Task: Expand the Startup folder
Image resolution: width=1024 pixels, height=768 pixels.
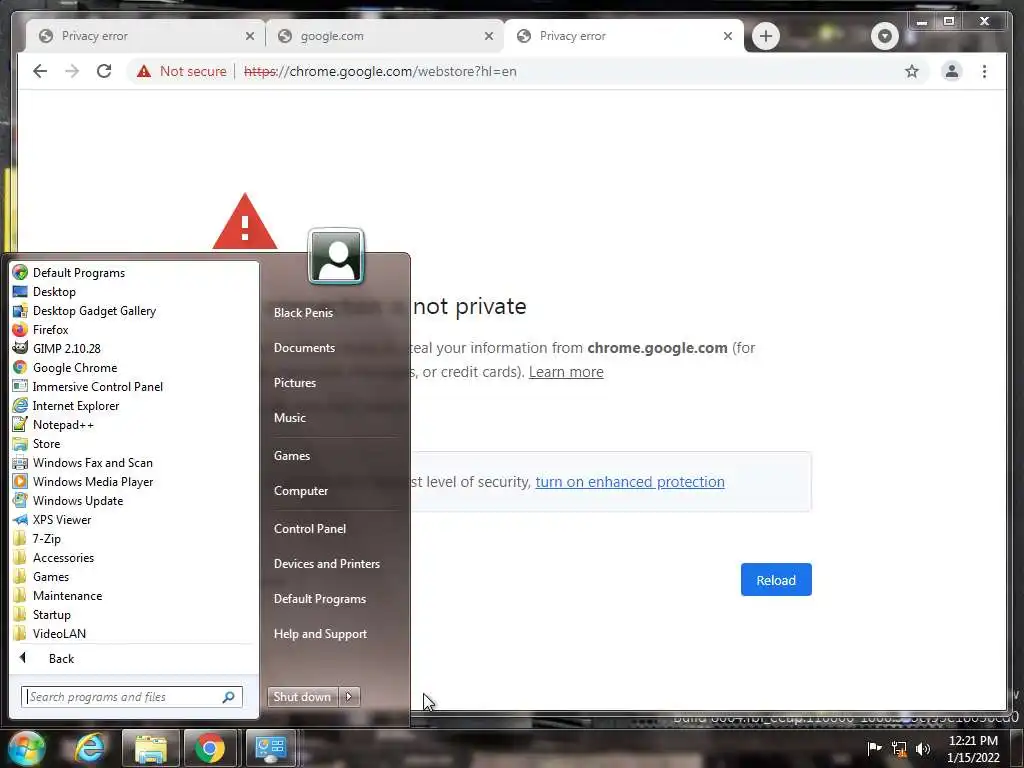Action: 52,615
